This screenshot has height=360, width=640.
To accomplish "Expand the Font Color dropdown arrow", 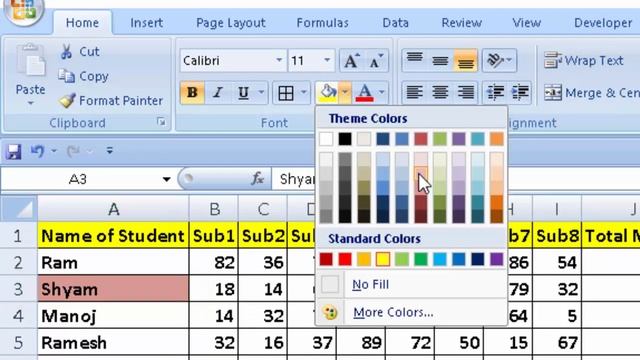I will (382, 93).
